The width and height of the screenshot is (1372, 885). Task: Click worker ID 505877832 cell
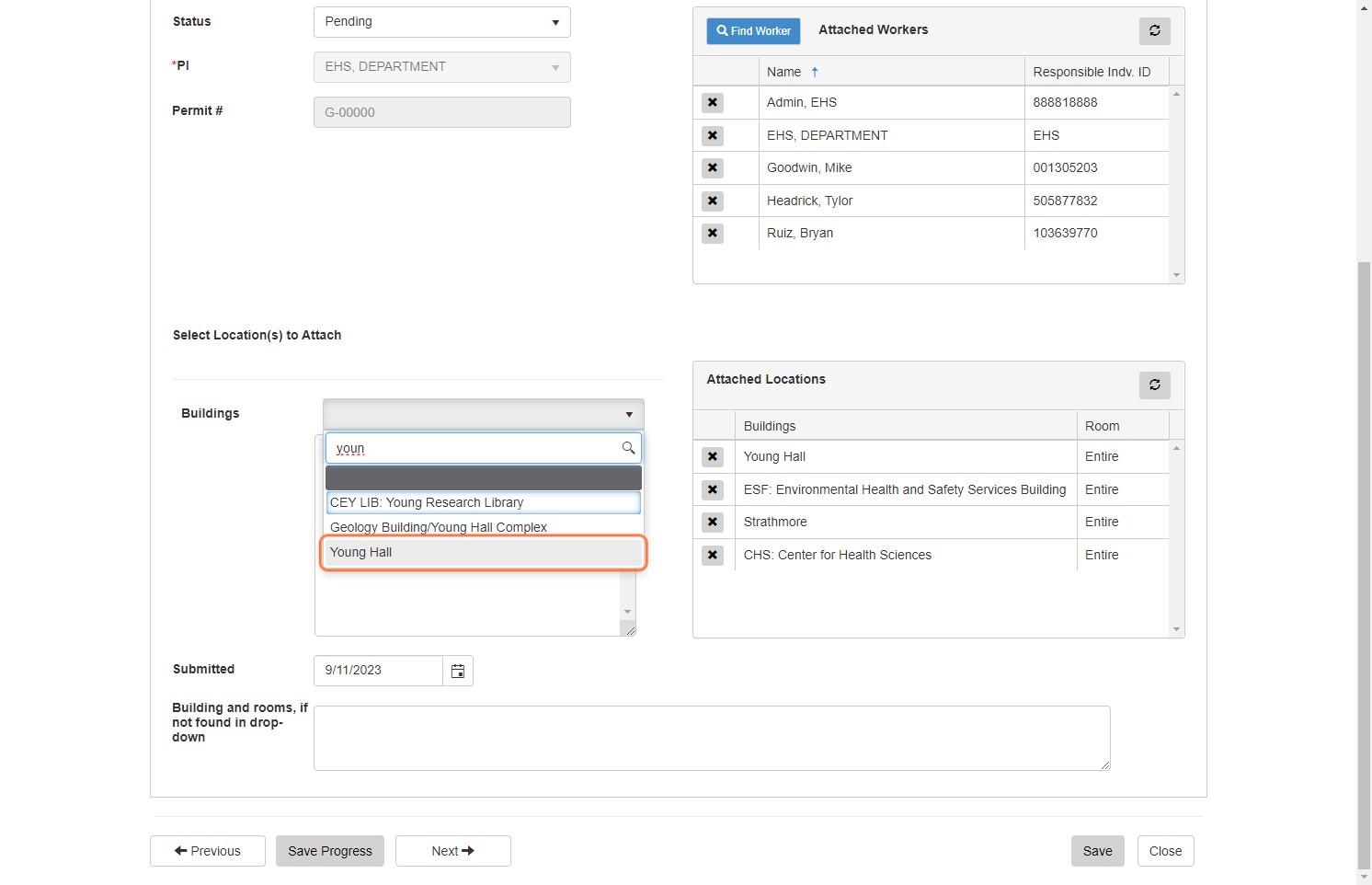pyautogui.click(x=1097, y=201)
